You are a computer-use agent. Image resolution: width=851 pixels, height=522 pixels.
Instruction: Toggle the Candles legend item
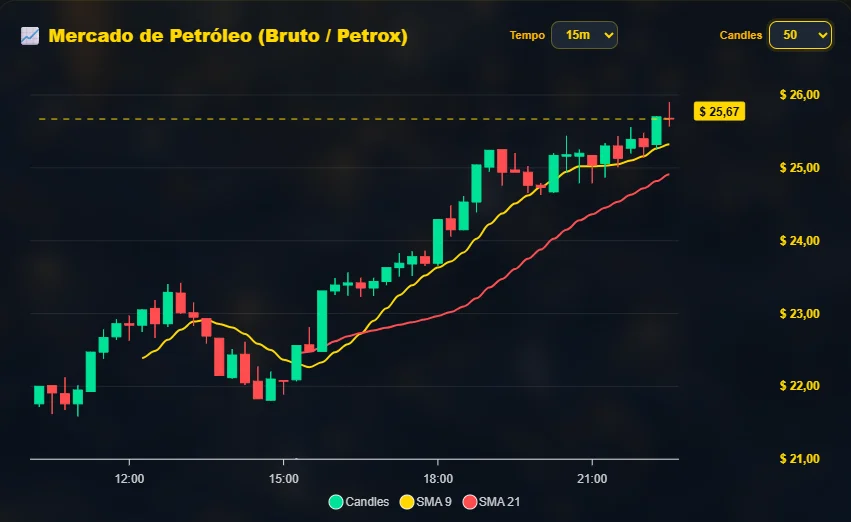coord(359,502)
